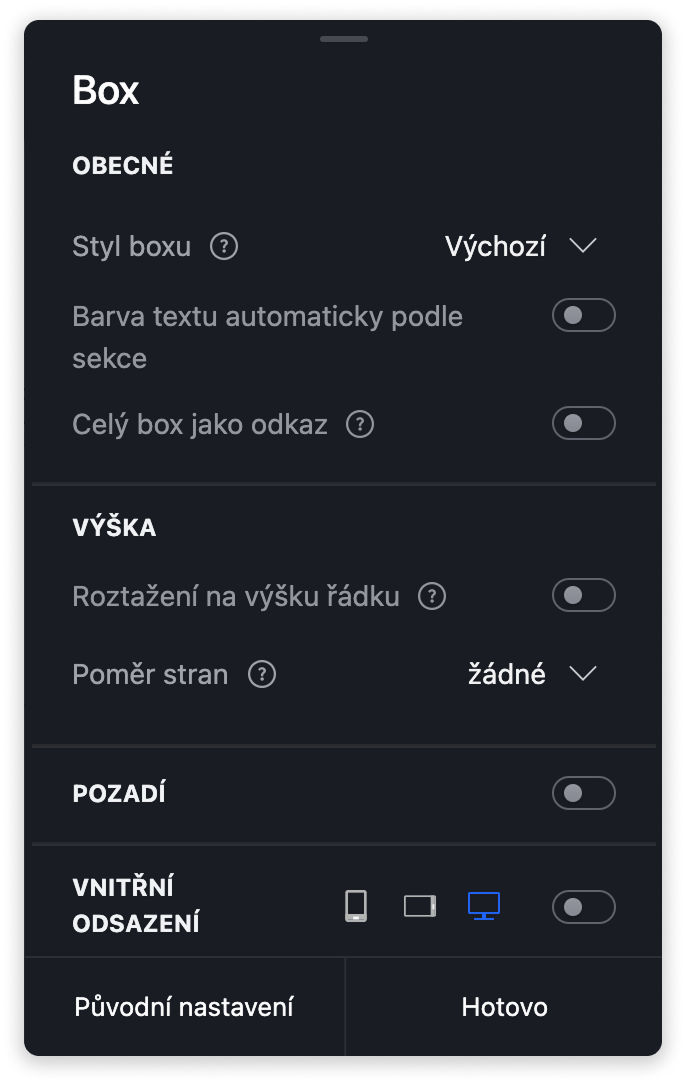
Task: Click chevron arrow next to Výchozí
Action: tap(582, 246)
